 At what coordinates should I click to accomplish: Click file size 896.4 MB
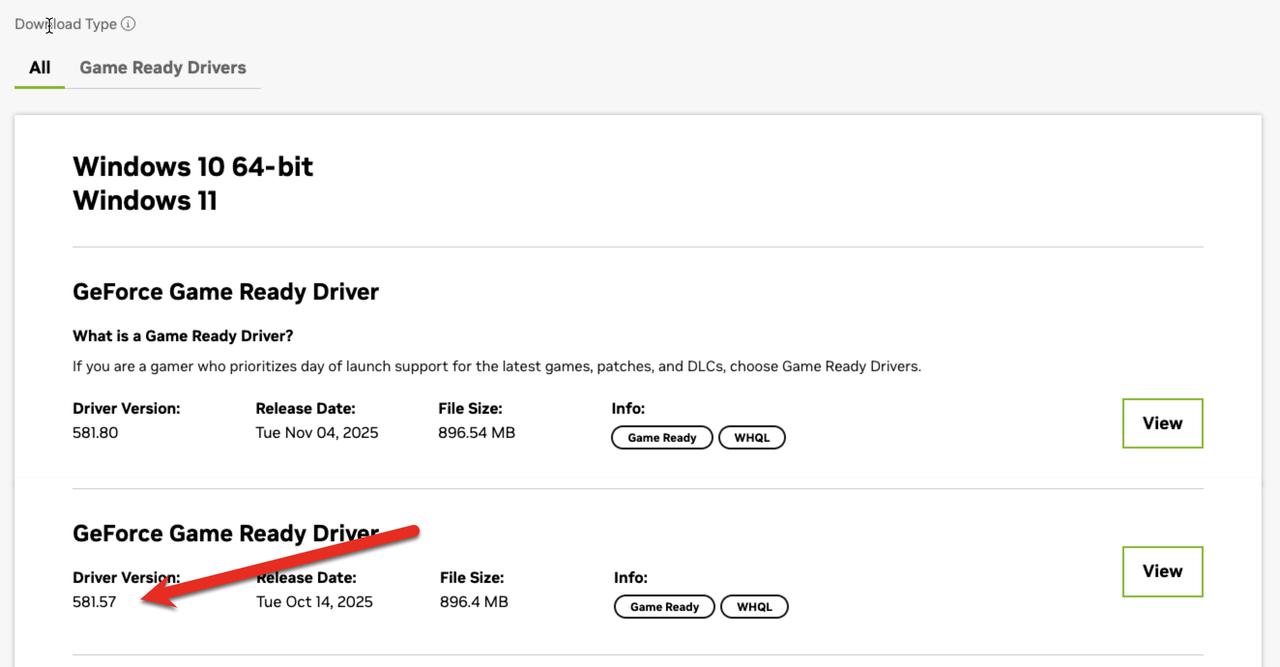(x=474, y=602)
